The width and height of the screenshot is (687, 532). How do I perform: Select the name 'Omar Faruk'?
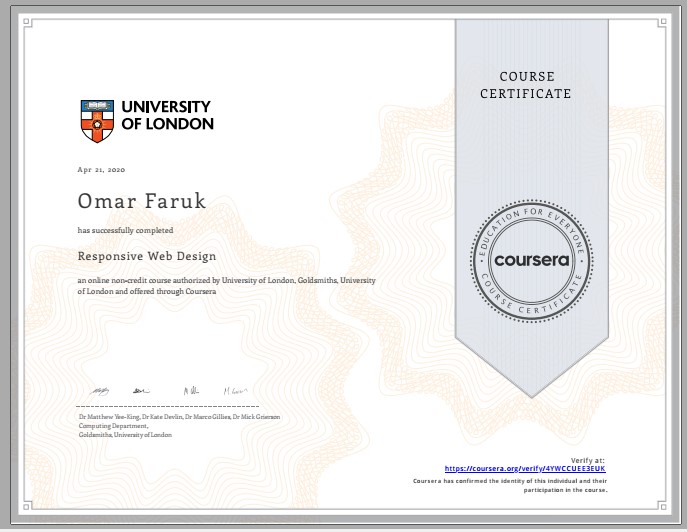coord(142,201)
